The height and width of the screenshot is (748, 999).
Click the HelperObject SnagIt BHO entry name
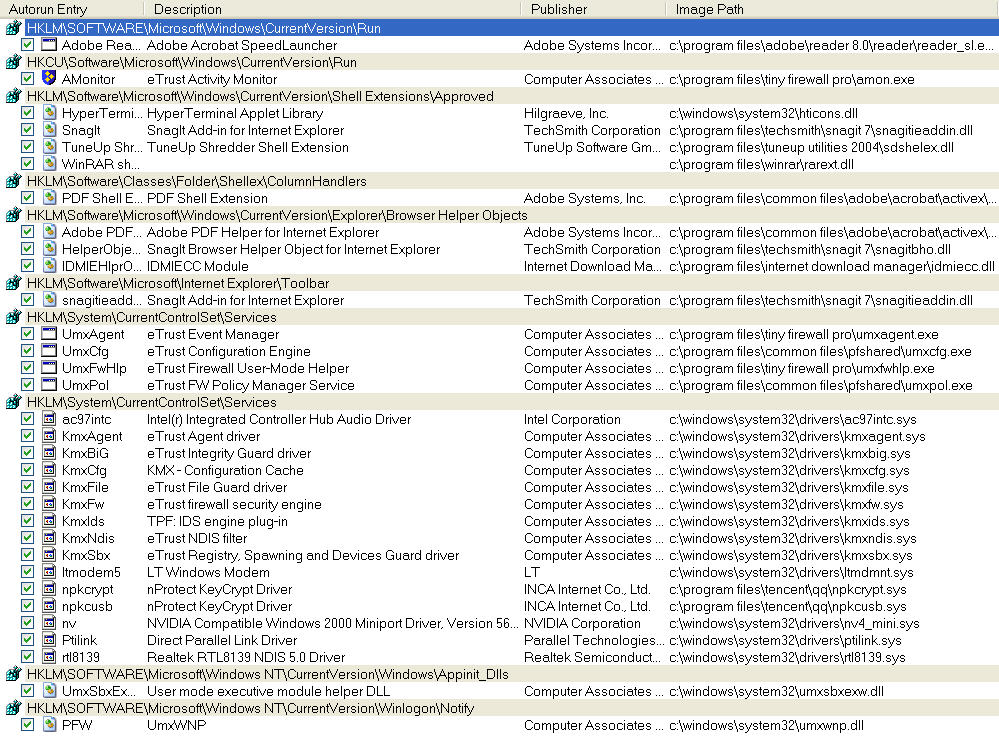click(101, 249)
